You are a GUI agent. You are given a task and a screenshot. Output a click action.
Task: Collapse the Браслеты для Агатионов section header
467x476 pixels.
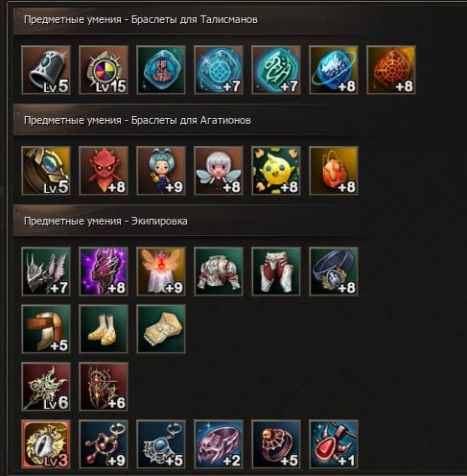tap(240, 120)
